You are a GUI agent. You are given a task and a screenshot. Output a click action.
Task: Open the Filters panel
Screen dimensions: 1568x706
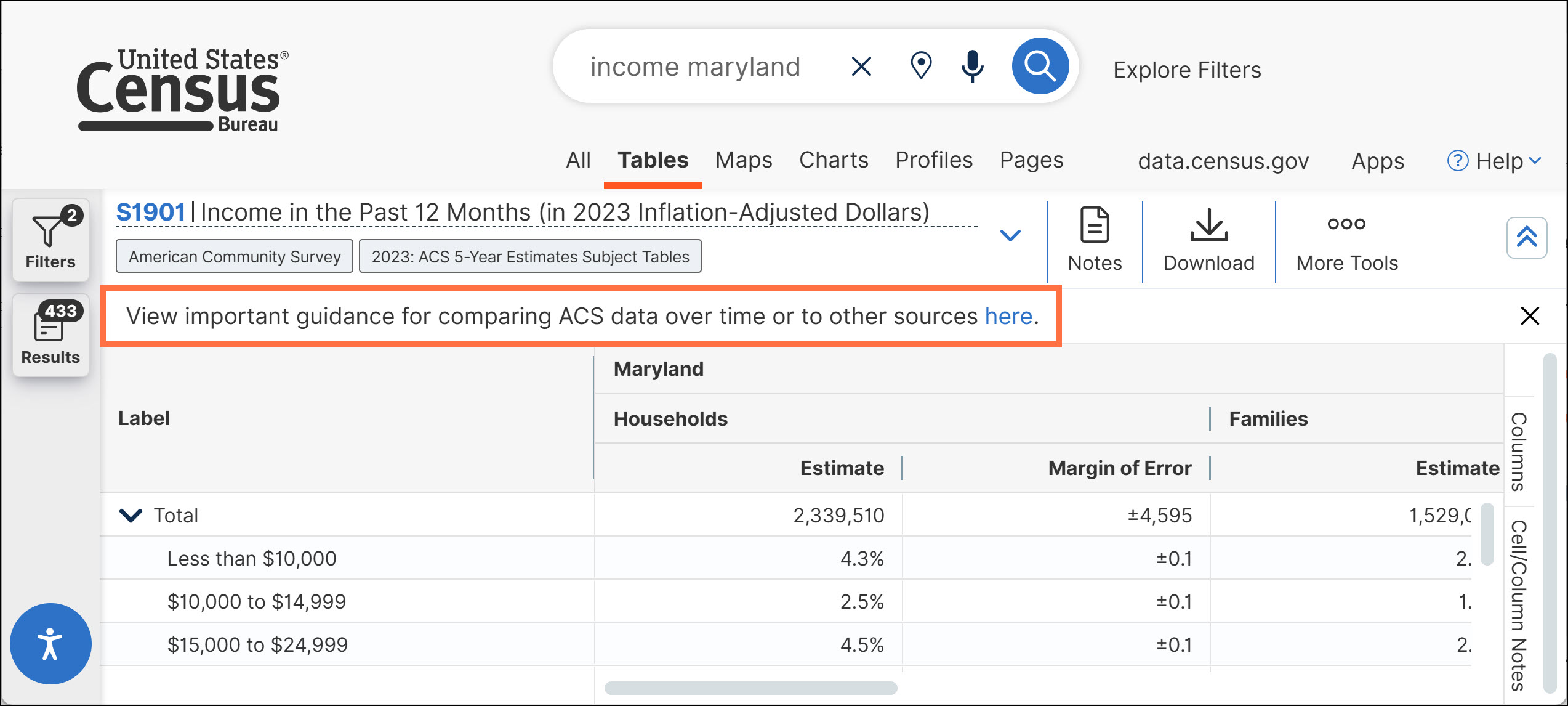pyautogui.click(x=50, y=240)
